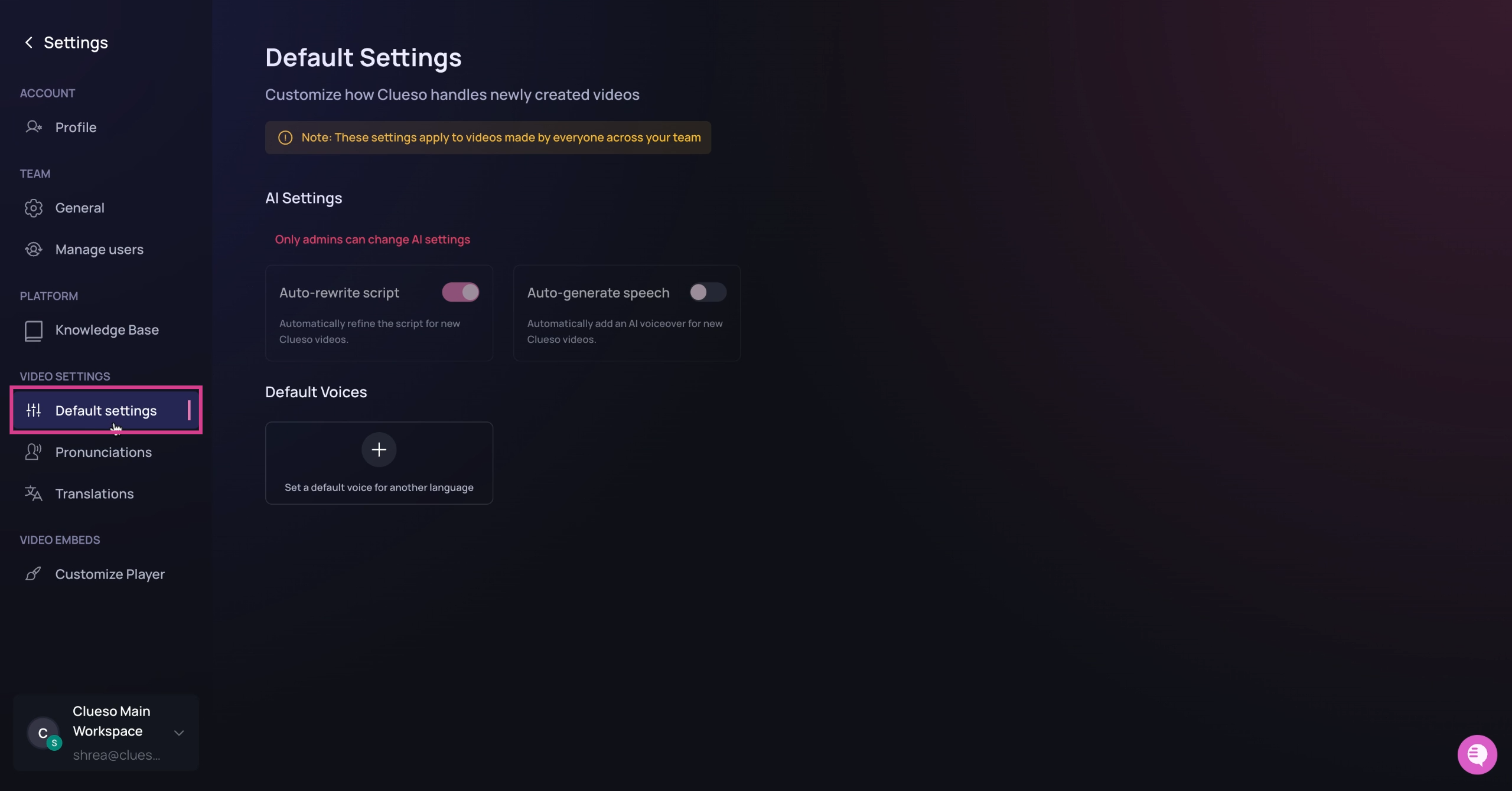Collapse the back arrow next to Settings

pos(29,42)
